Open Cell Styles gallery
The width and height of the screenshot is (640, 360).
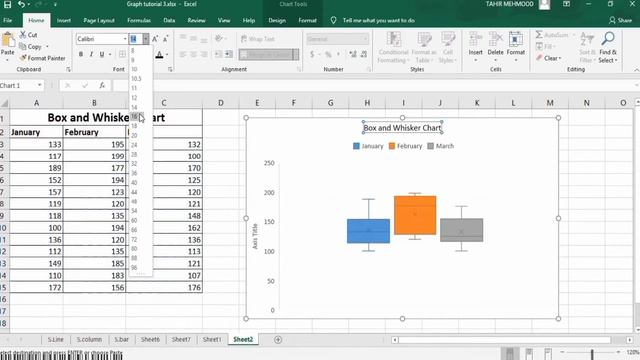(448, 48)
